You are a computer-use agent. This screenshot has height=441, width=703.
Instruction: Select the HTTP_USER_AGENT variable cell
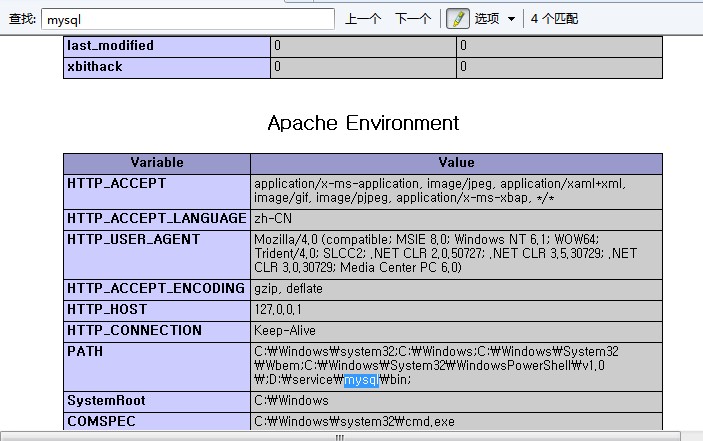pos(133,240)
